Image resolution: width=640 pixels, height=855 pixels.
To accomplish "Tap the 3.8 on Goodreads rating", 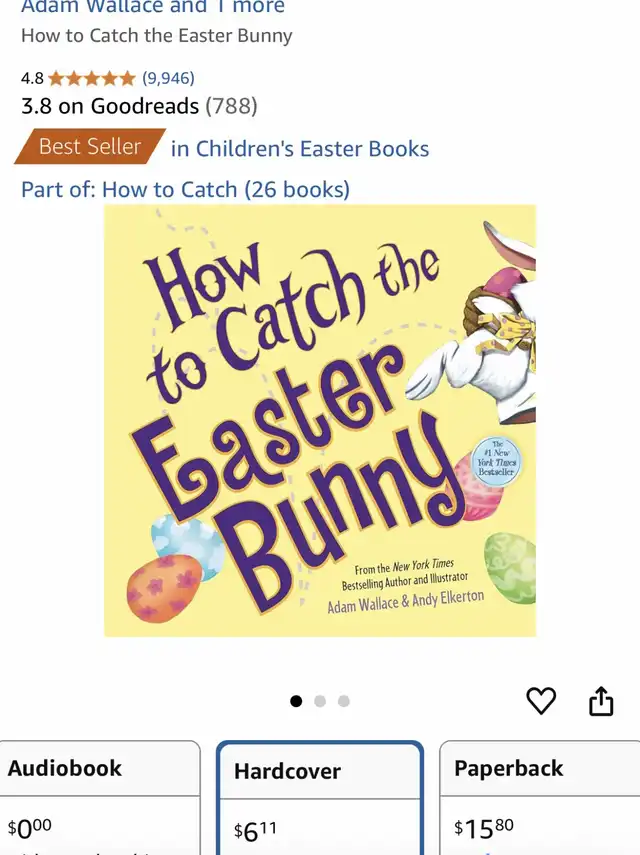I will tap(139, 106).
